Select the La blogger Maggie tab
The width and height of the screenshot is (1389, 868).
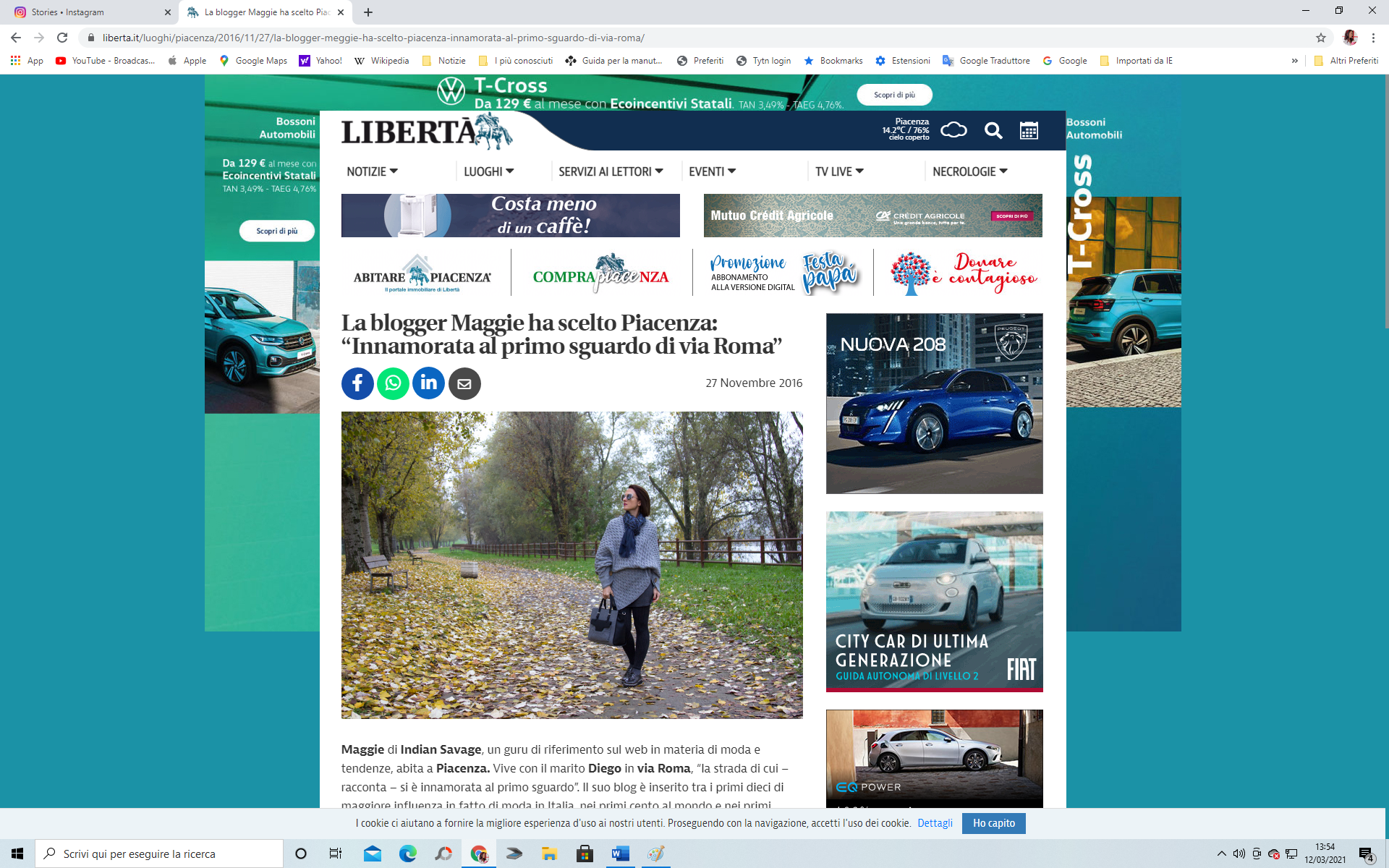(266, 12)
